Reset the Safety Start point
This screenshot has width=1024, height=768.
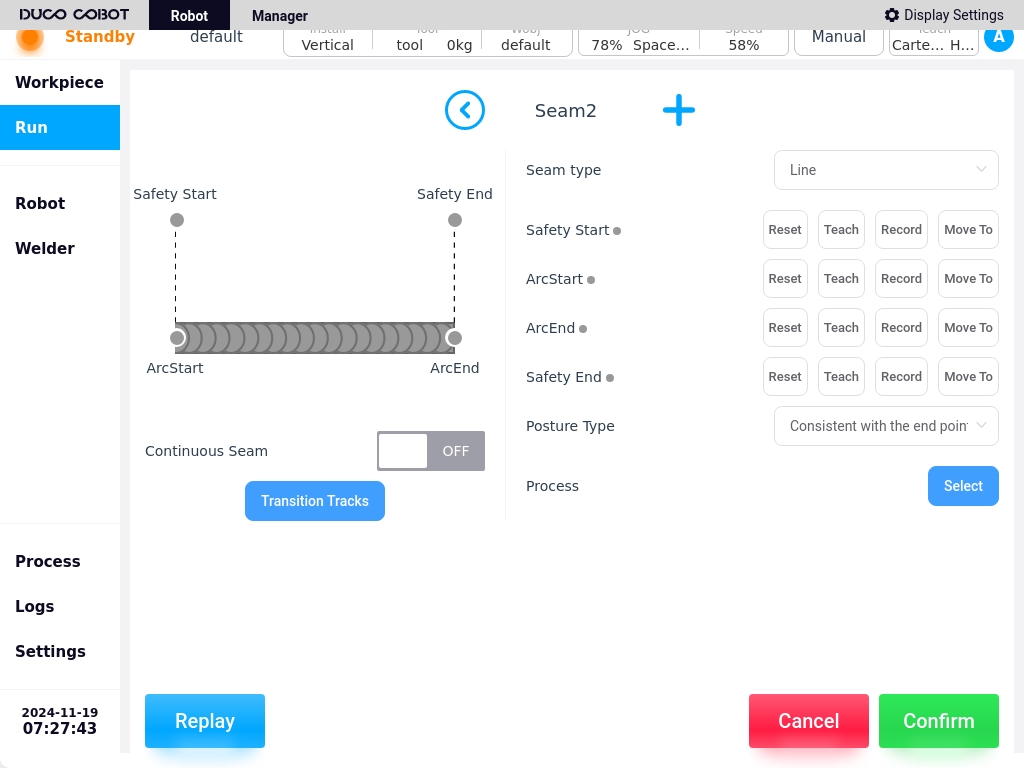coord(785,229)
